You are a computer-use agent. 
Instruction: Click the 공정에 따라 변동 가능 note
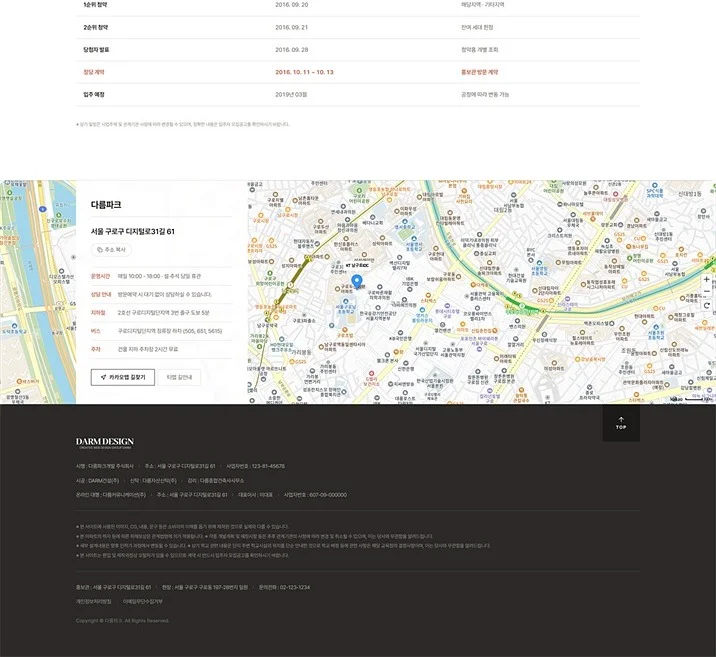485,95
